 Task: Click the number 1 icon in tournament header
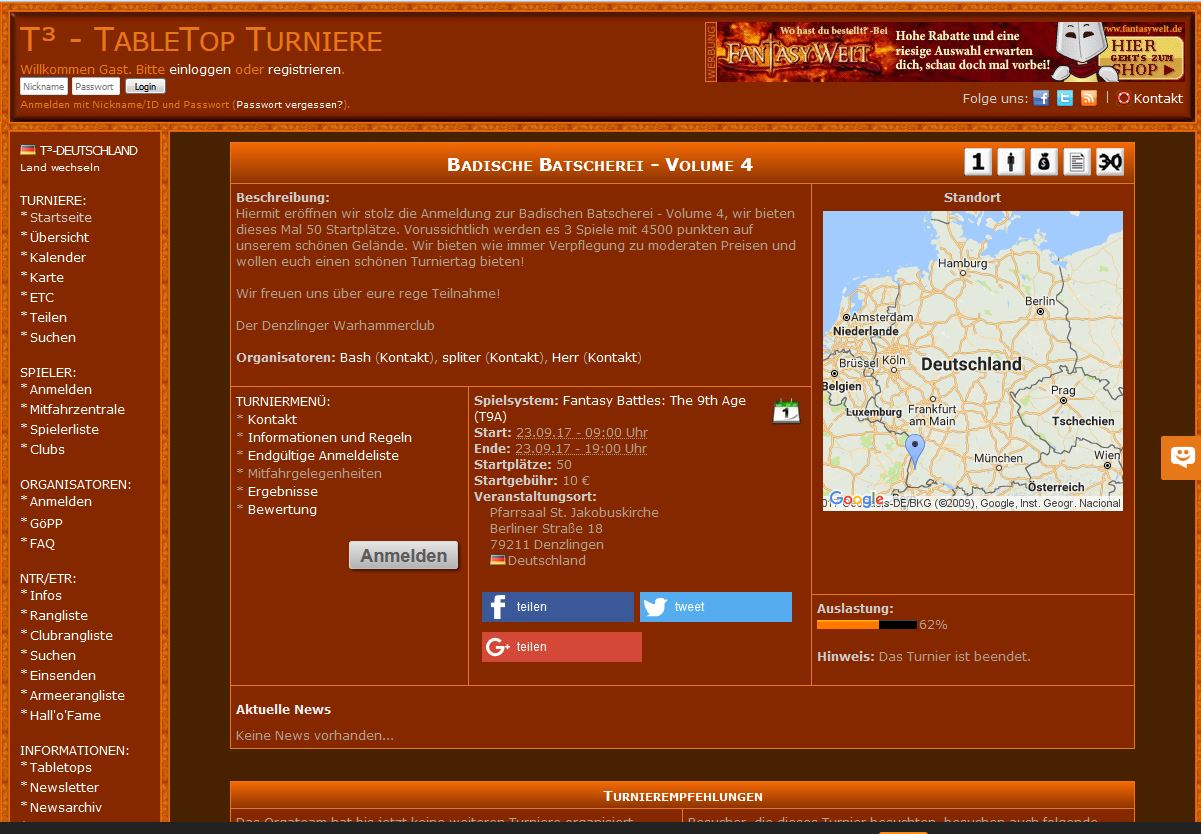978,162
